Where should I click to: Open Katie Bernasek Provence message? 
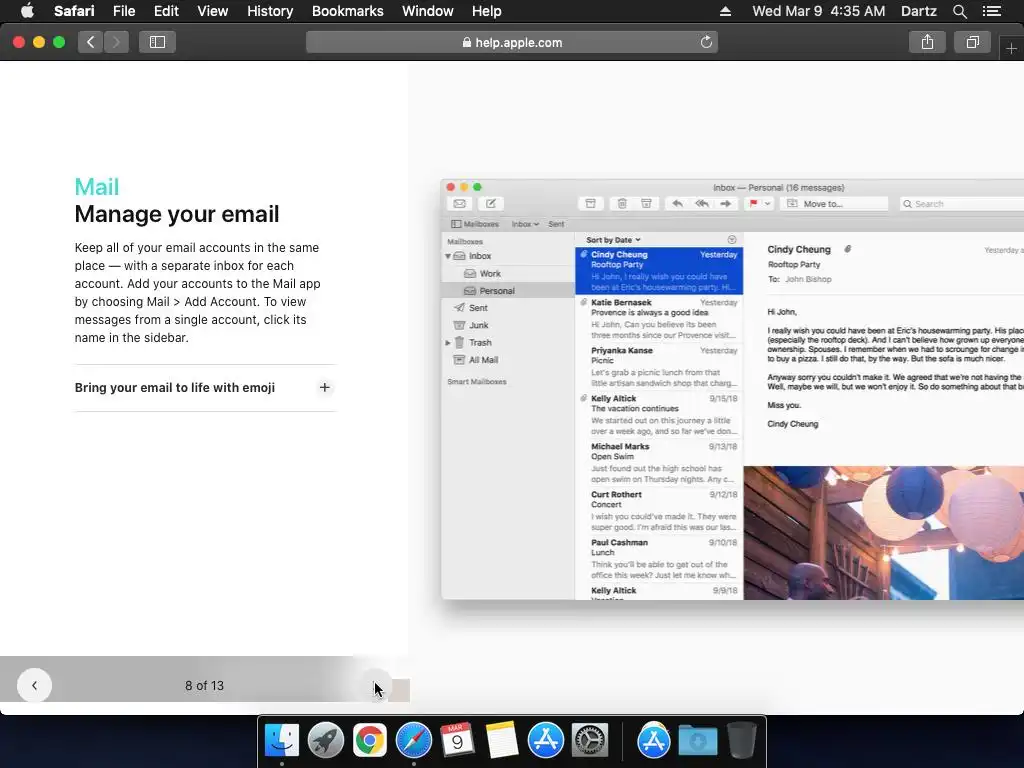(x=659, y=319)
